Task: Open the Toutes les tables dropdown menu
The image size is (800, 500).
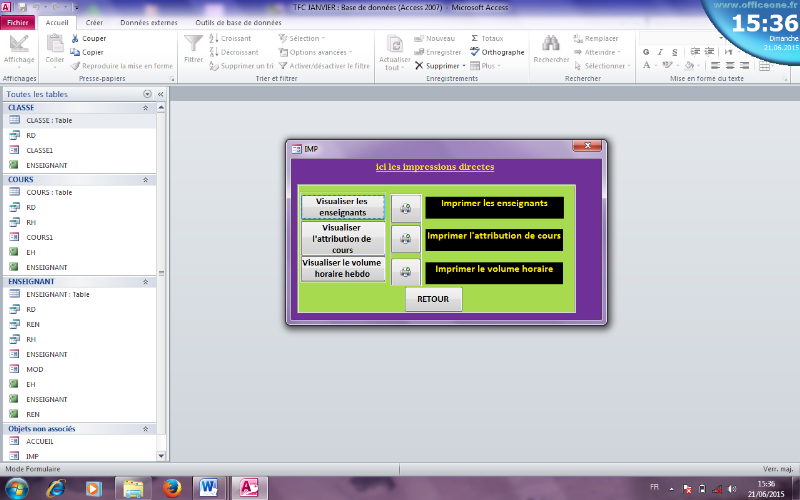Action: (x=148, y=93)
